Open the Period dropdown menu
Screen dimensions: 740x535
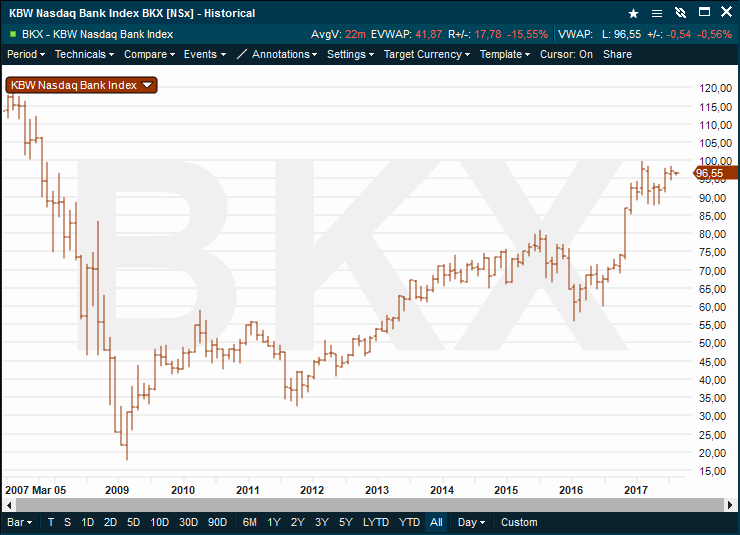[x=26, y=54]
